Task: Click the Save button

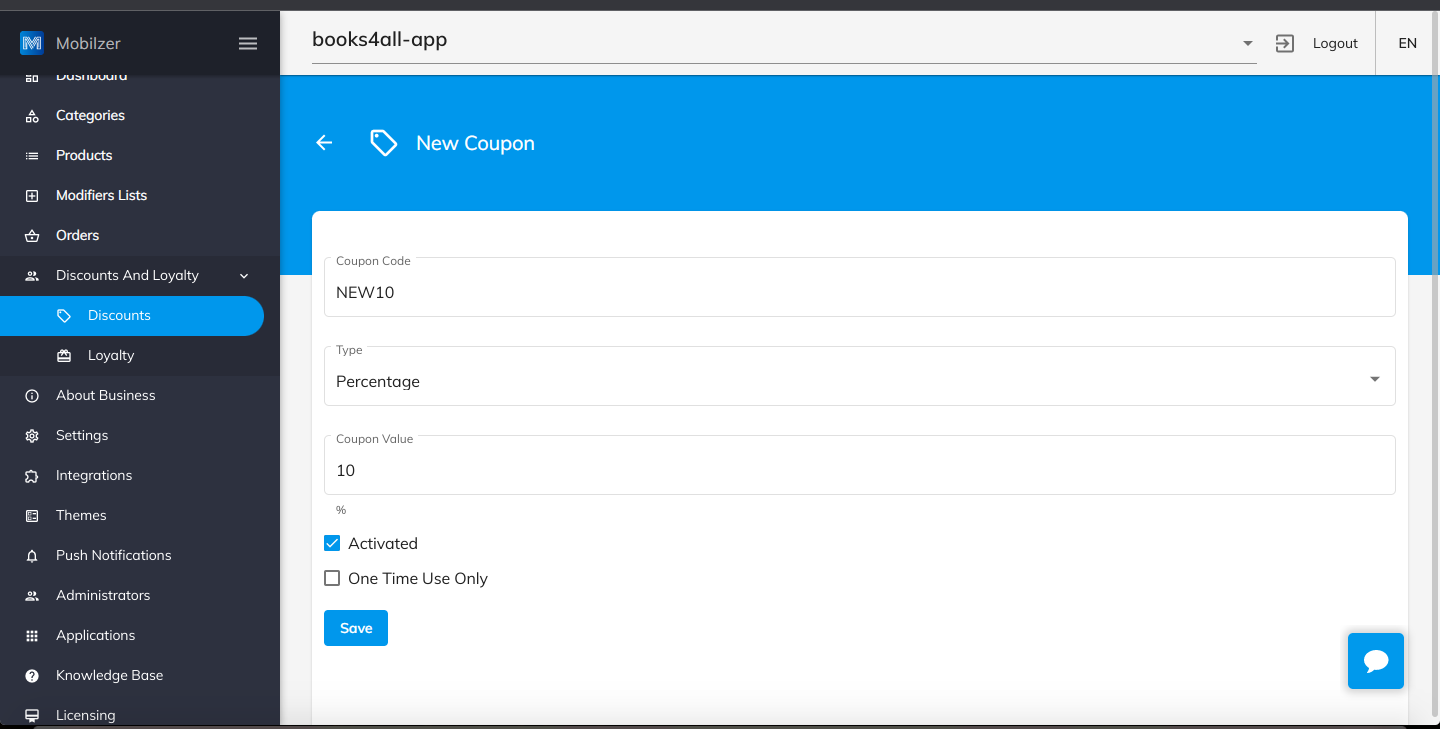Action: pyautogui.click(x=356, y=628)
